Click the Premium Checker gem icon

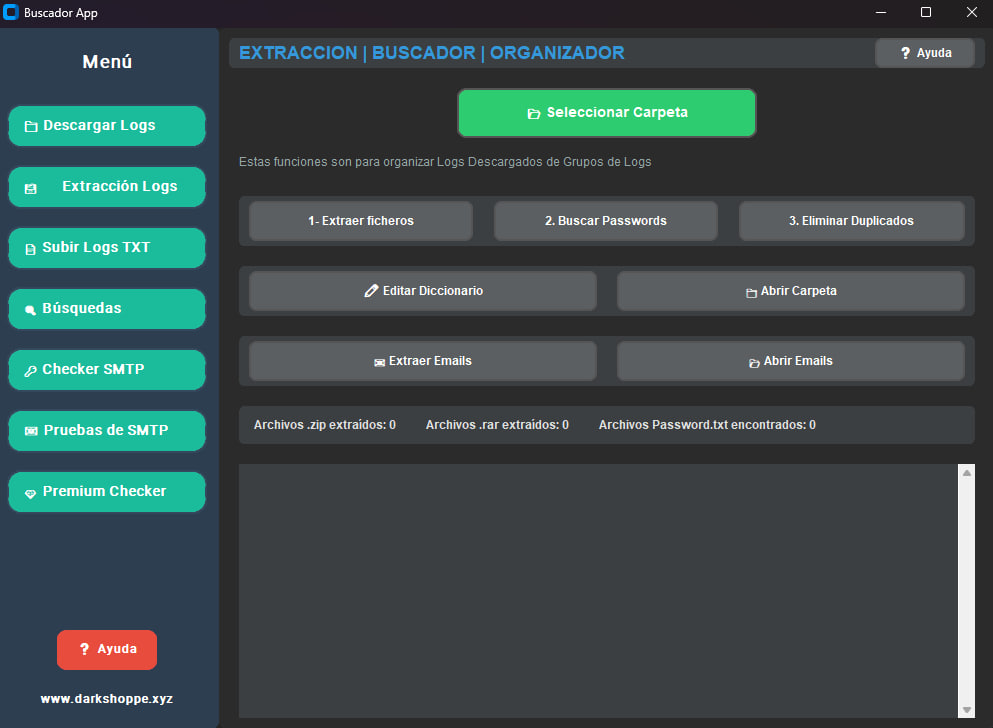[x=29, y=491]
